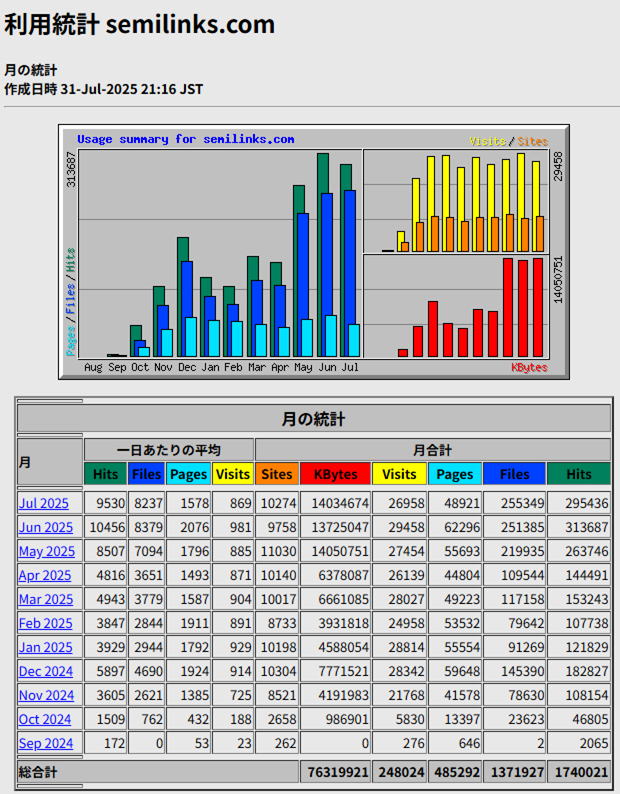Image resolution: width=620 pixels, height=794 pixels.
Task: Click the 総合計 totals row label
Action: click(x=158, y=772)
